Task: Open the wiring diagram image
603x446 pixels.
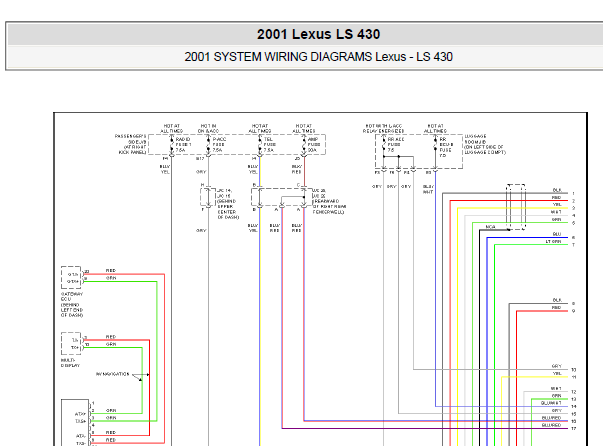Action: click(320, 280)
